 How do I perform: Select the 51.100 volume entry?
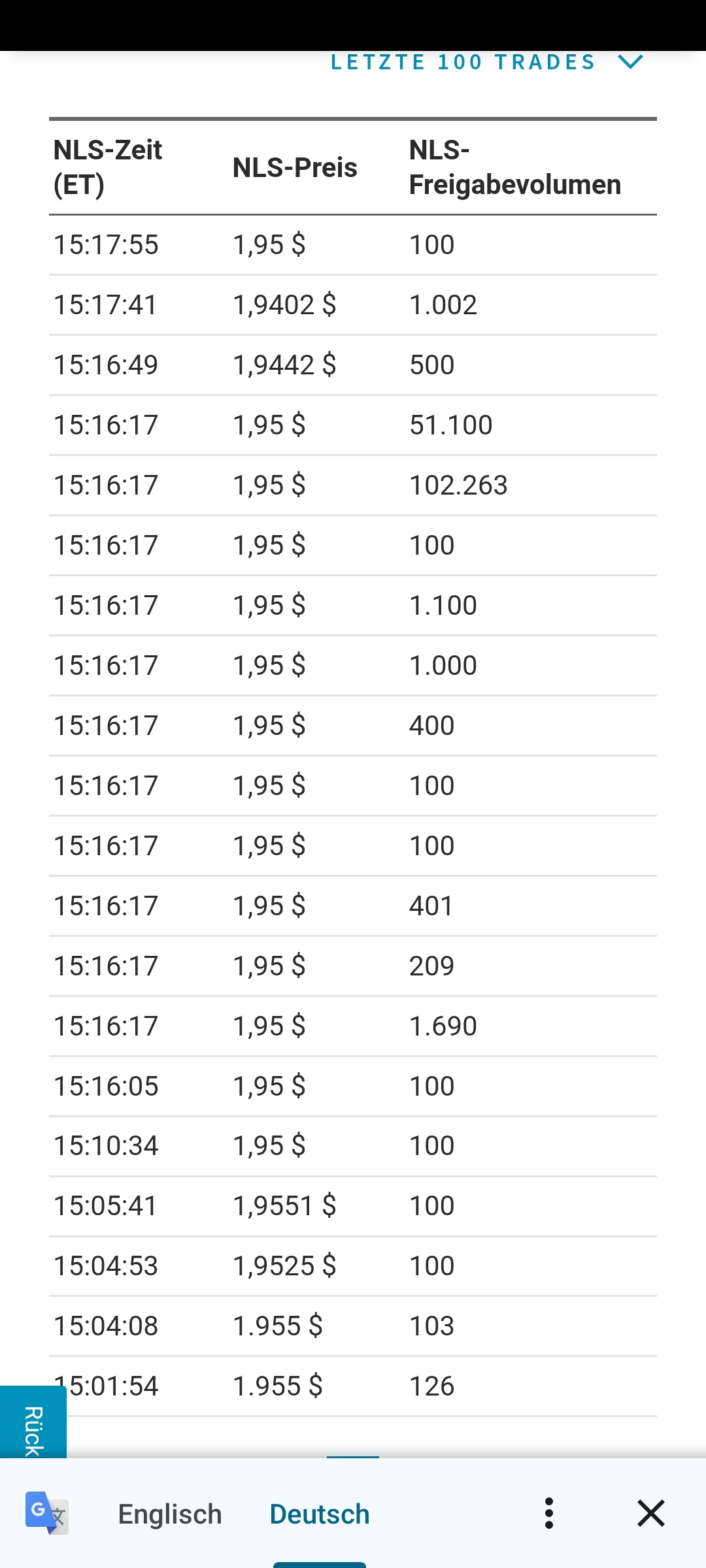point(450,425)
